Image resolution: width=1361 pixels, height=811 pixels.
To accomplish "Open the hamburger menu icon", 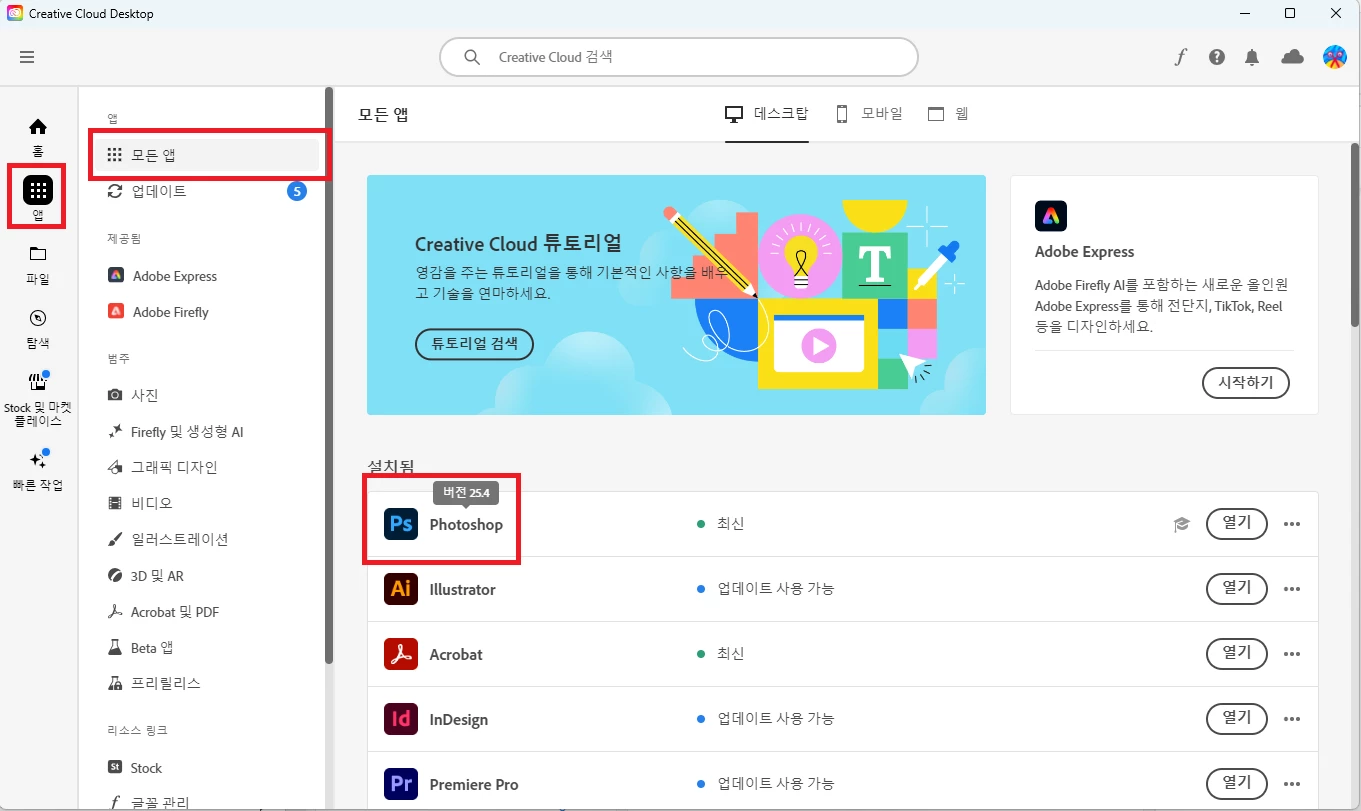I will pyautogui.click(x=27, y=57).
